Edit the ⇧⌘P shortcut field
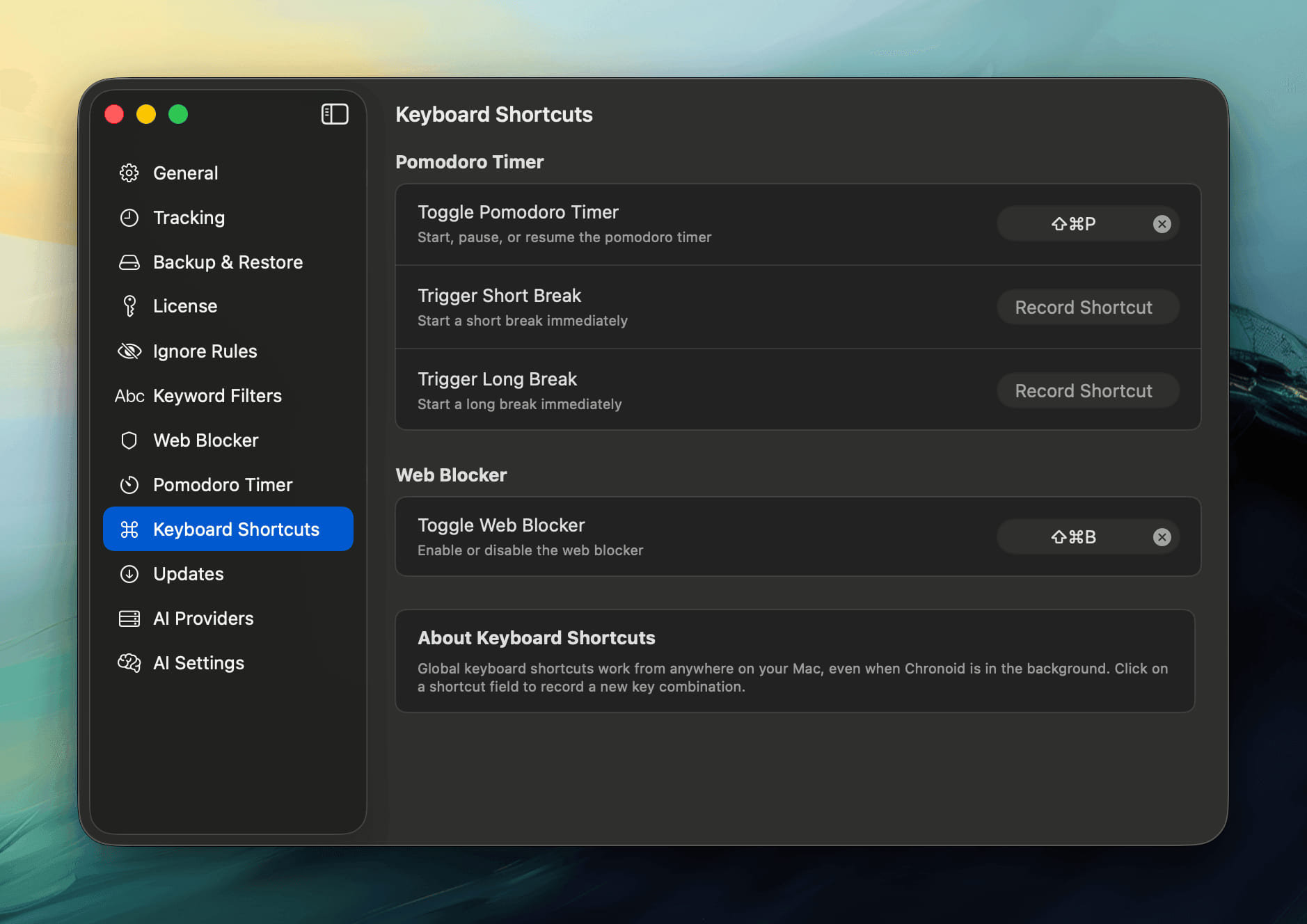 1072,224
